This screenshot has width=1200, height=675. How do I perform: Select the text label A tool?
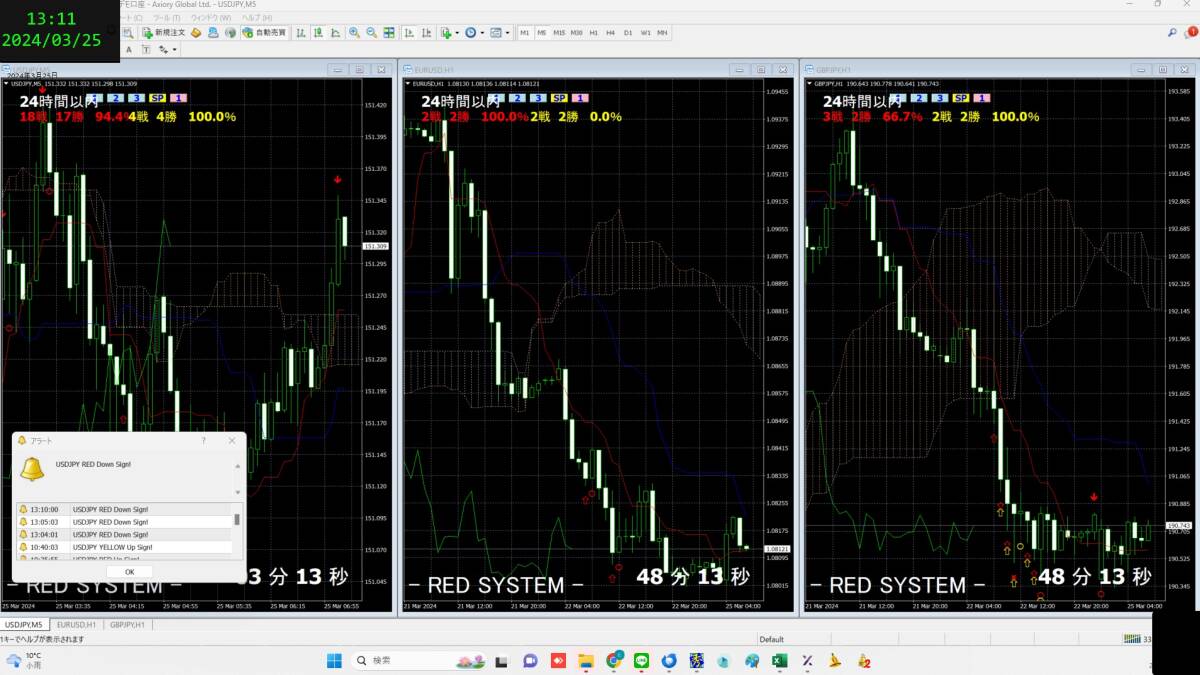pos(129,48)
